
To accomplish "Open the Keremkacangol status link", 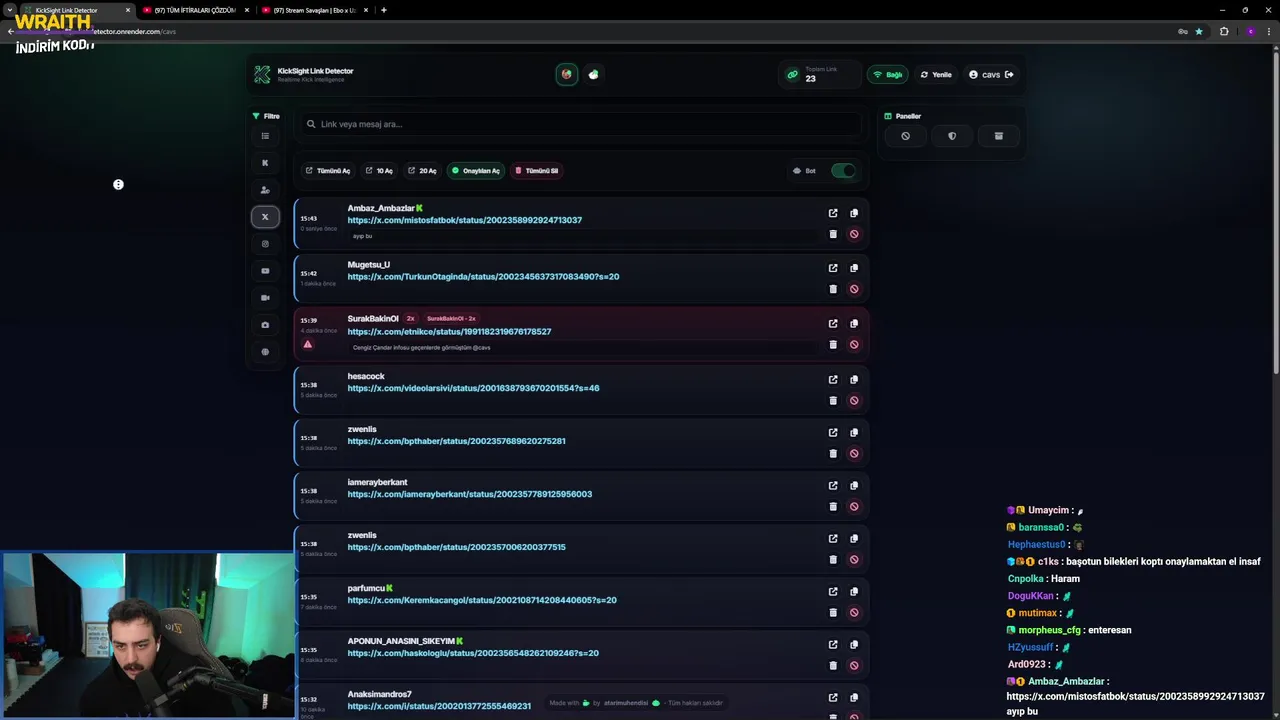I will [x=482, y=600].
